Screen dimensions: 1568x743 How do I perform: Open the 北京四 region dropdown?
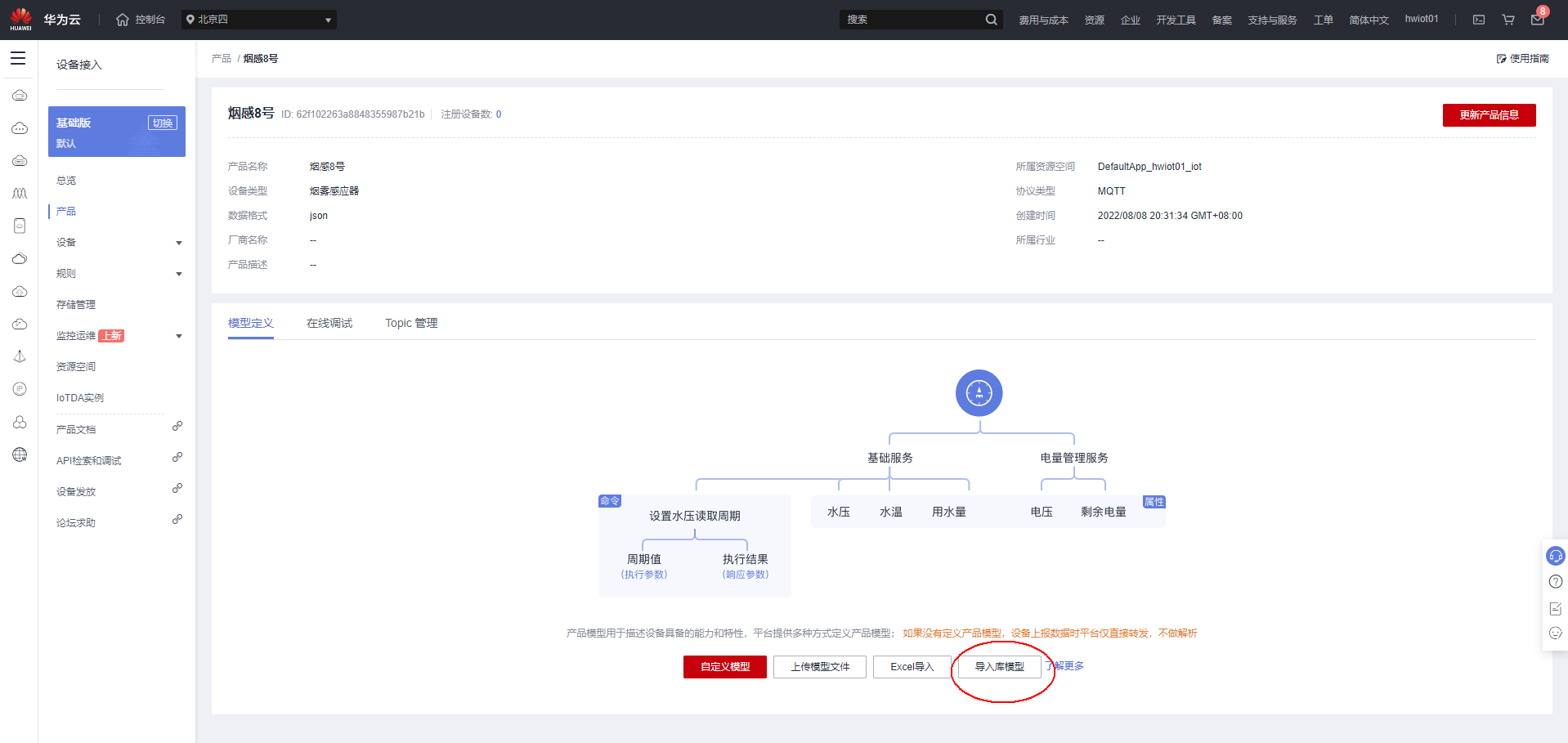[259, 20]
